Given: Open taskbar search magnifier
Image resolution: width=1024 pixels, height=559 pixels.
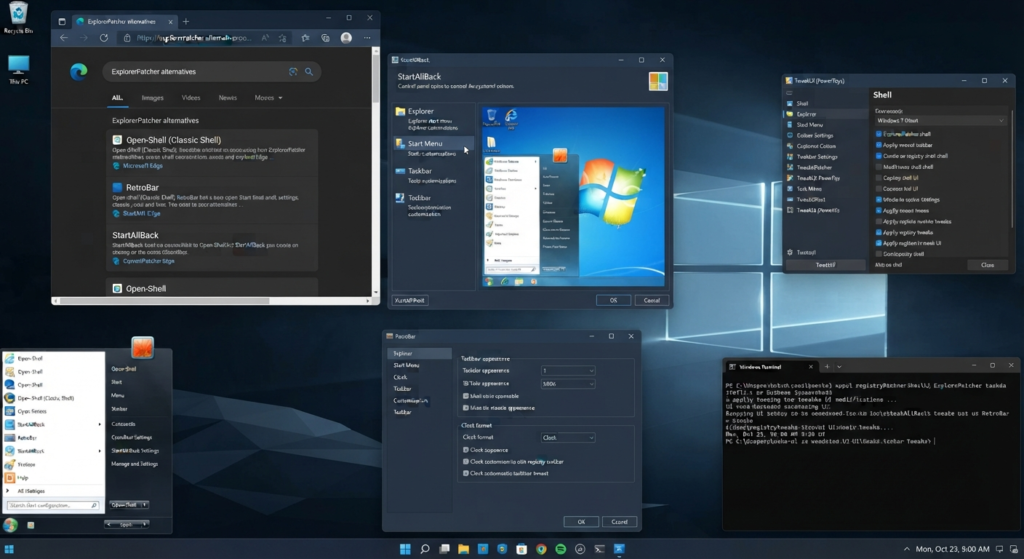Looking at the screenshot, I should click(424, 549).
